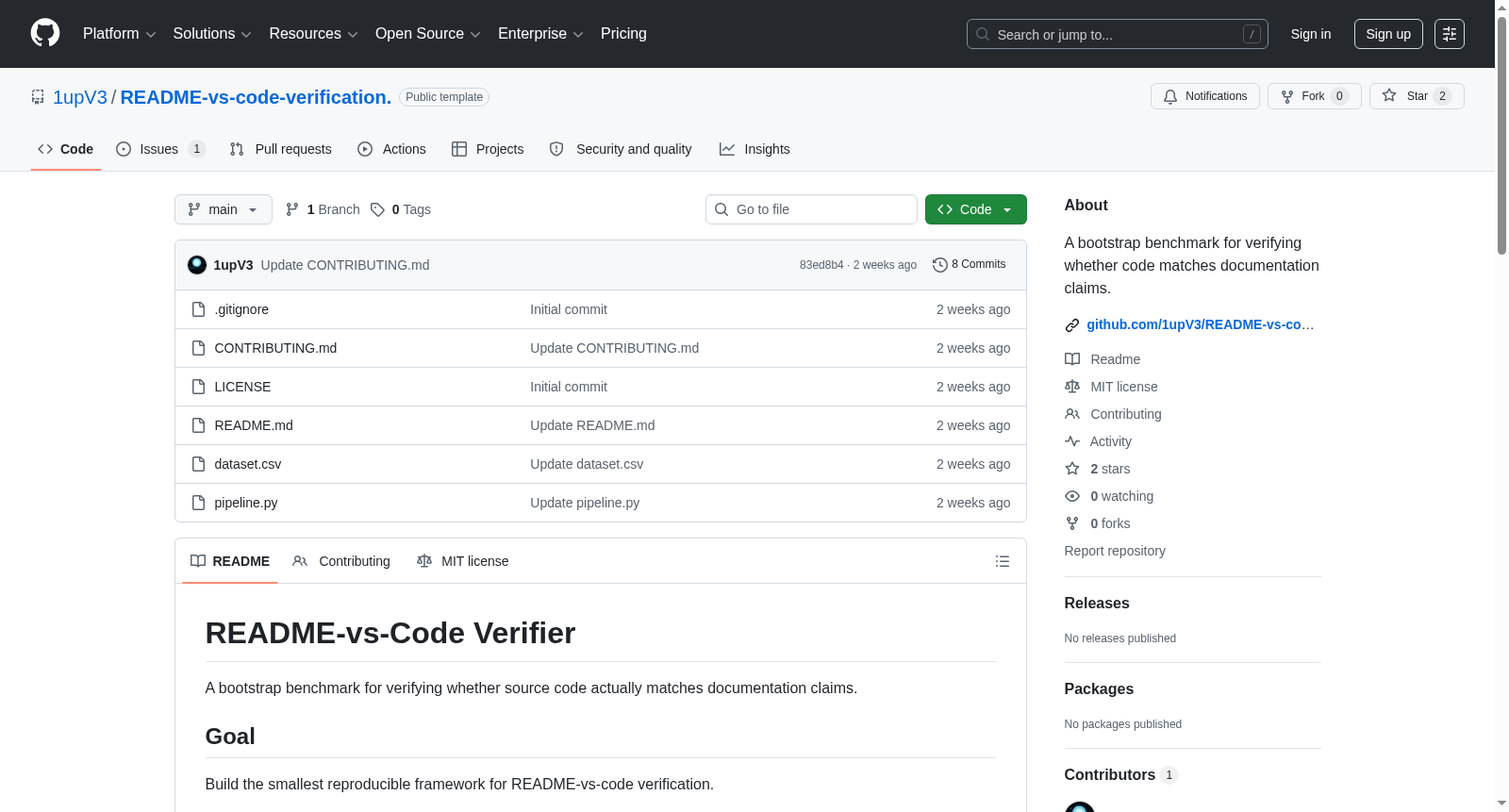This screenshot has height=812, width=1509.
Task: Open the Releases heading link
Action: [x=1097, y=603]
